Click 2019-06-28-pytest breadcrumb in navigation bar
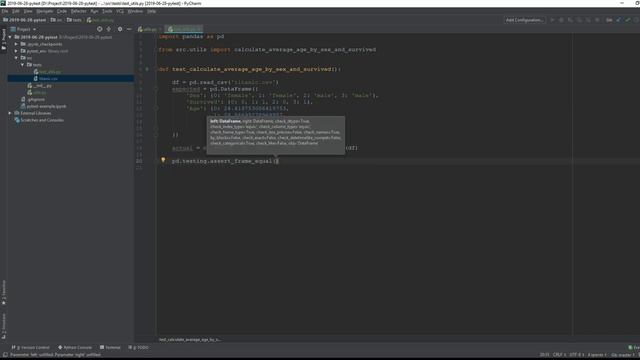Viewport: 640px width, 360px height. point(24,20)
